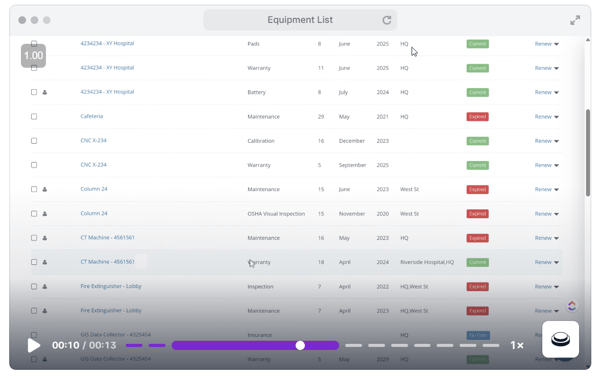Click person icon in Fire Extinguisher Inspection row
The height and width of the screenshot is (378, 600).
[45, 287]
